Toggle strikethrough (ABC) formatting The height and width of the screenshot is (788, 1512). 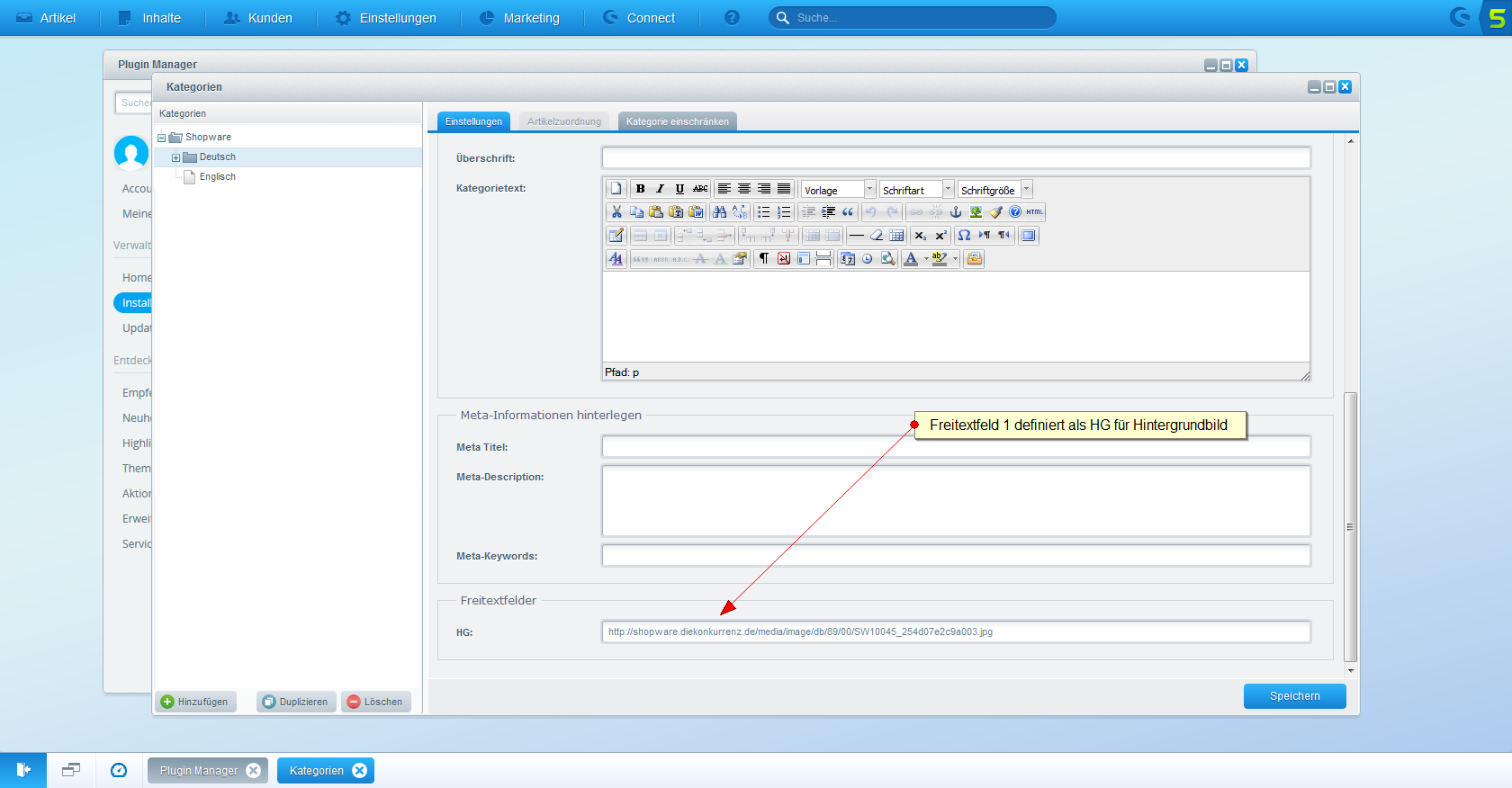700,189
